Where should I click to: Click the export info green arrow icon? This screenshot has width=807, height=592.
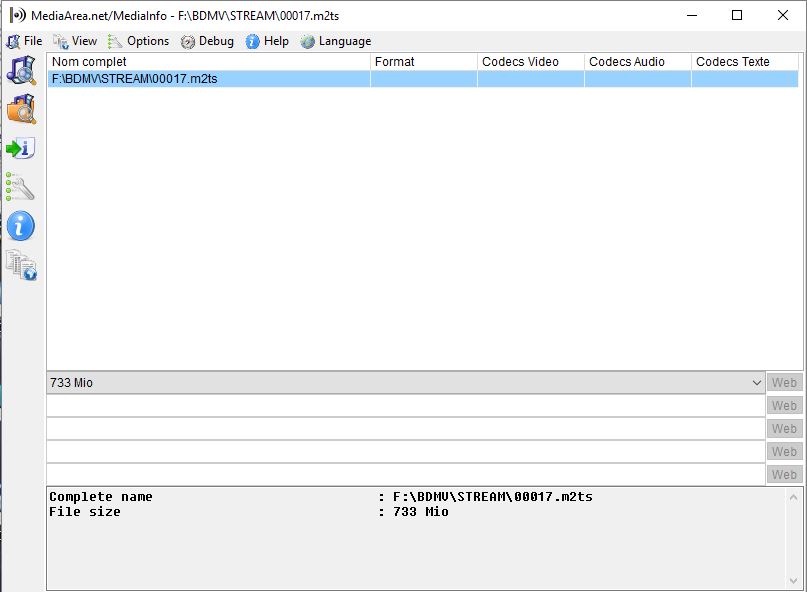click(21, 148)
